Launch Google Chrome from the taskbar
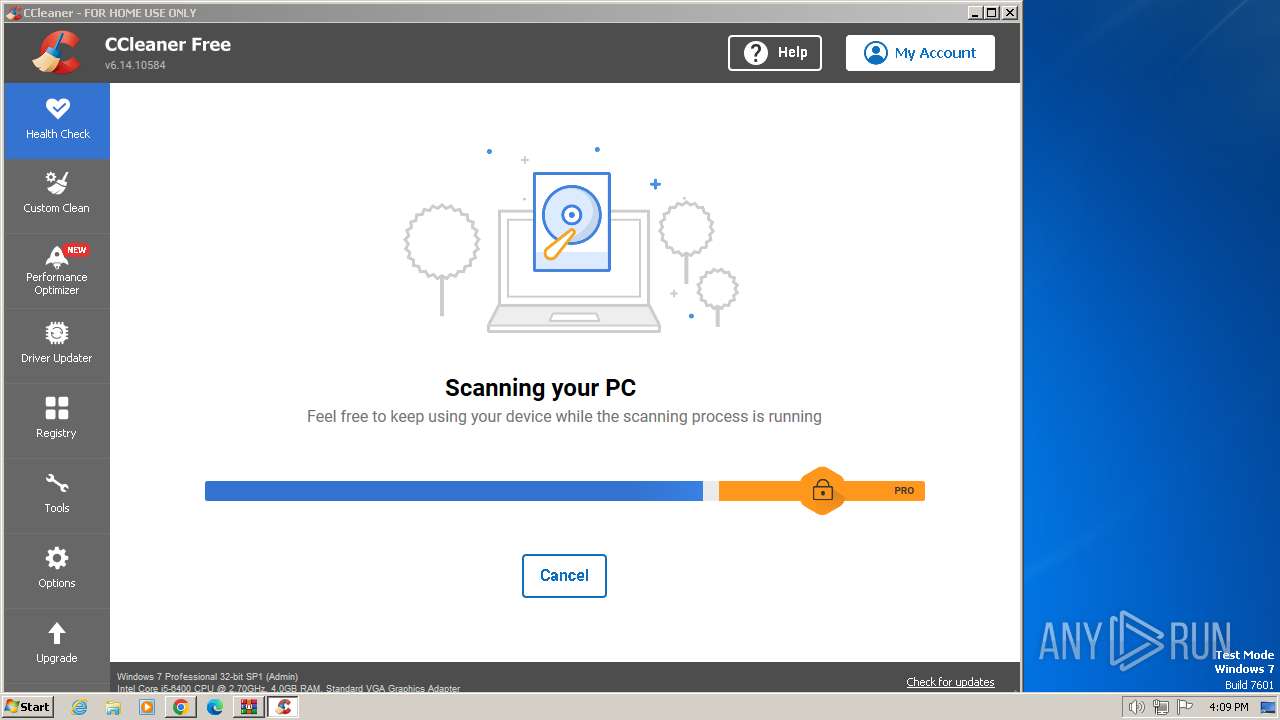The height and width of the screenshot is (720, 1280). click(x=181, y=707)
